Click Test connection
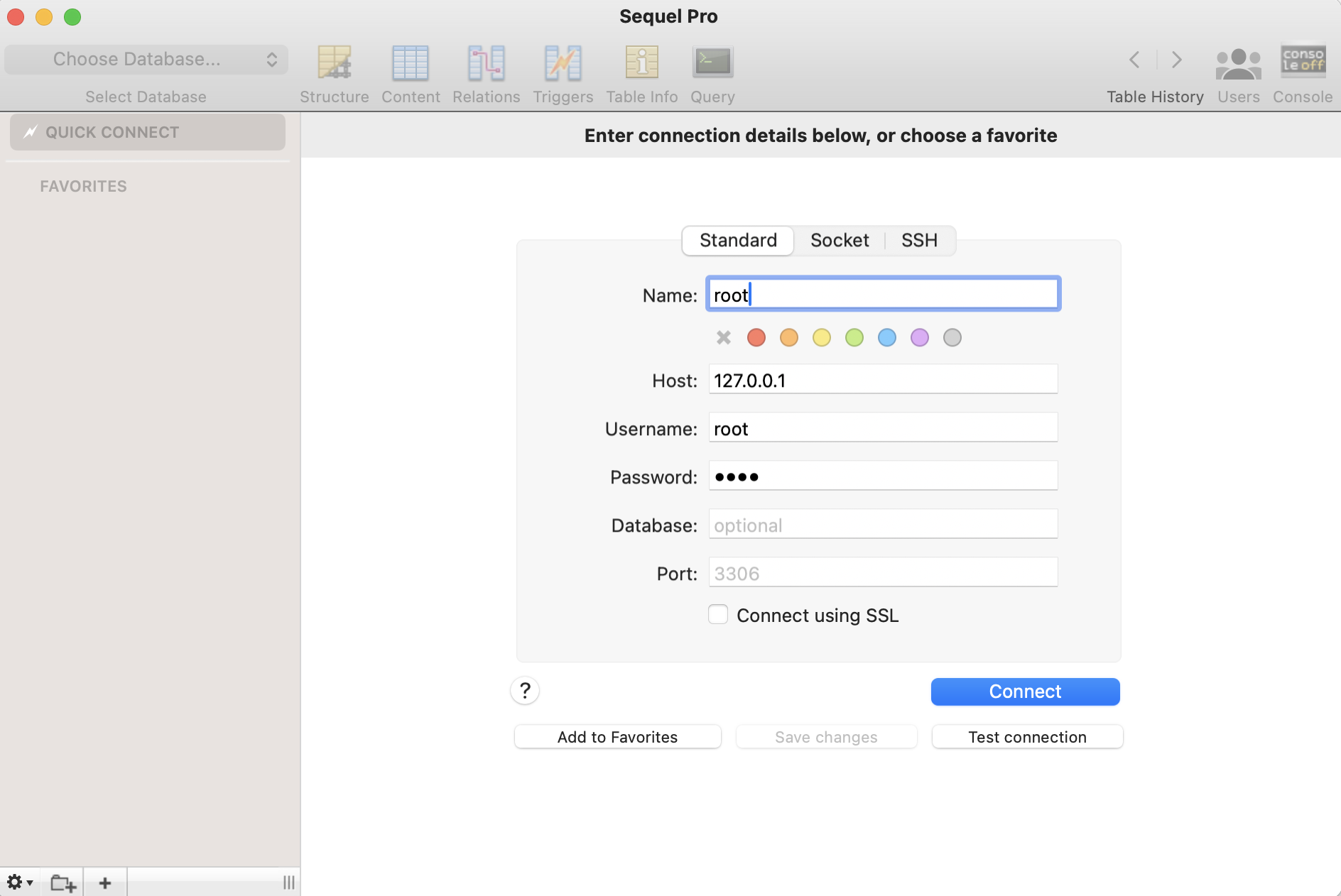The height and width of the screenshot is (896, 1341). click(1027, 737)
